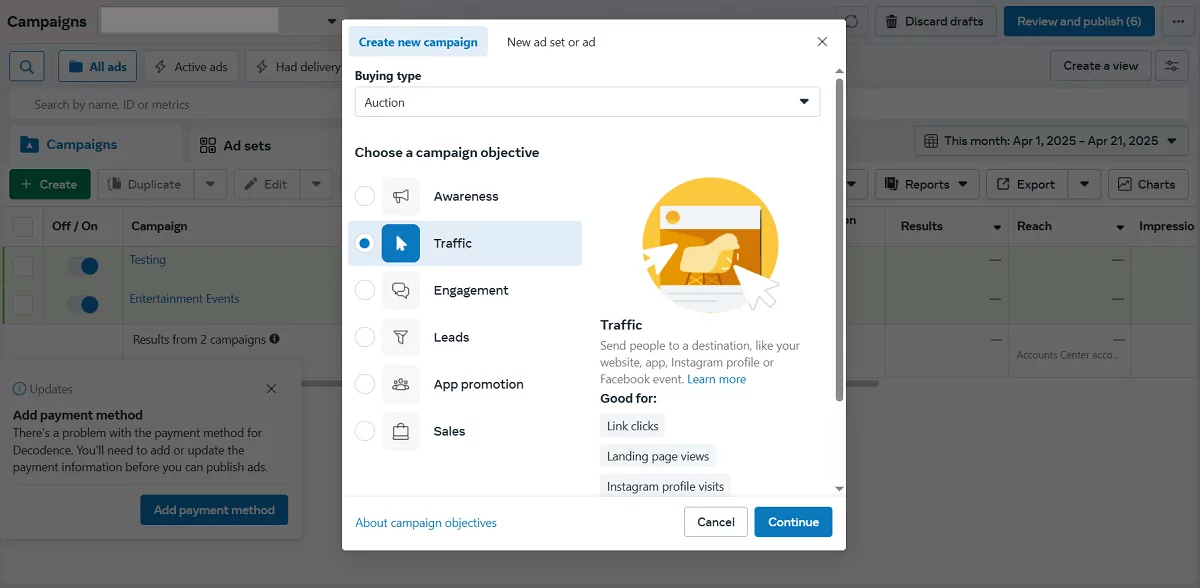Switch to New ad set or ad tab
This screenshot has width=1200, height=588.
551,42
